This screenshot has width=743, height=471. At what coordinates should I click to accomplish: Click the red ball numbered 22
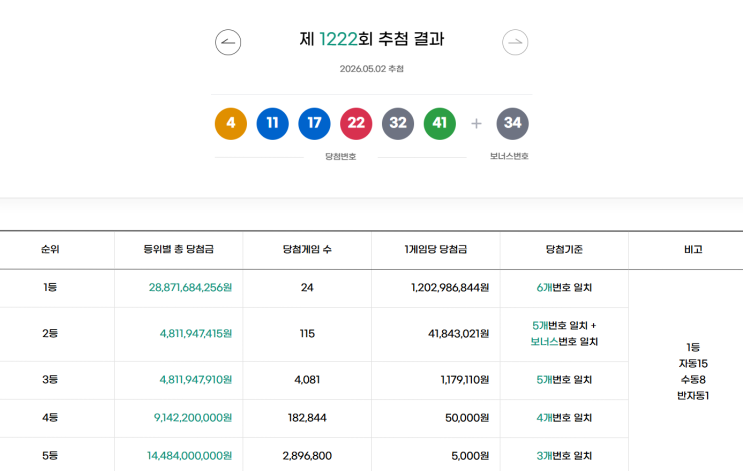[x=356, y=124]
